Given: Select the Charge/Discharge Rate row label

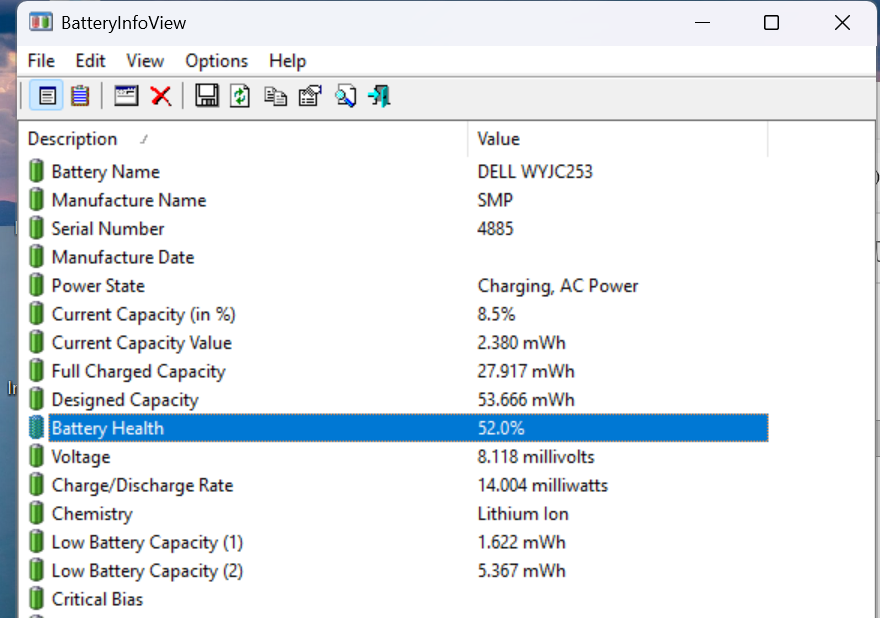Looking at the screenshot, I should coord(143,485).
